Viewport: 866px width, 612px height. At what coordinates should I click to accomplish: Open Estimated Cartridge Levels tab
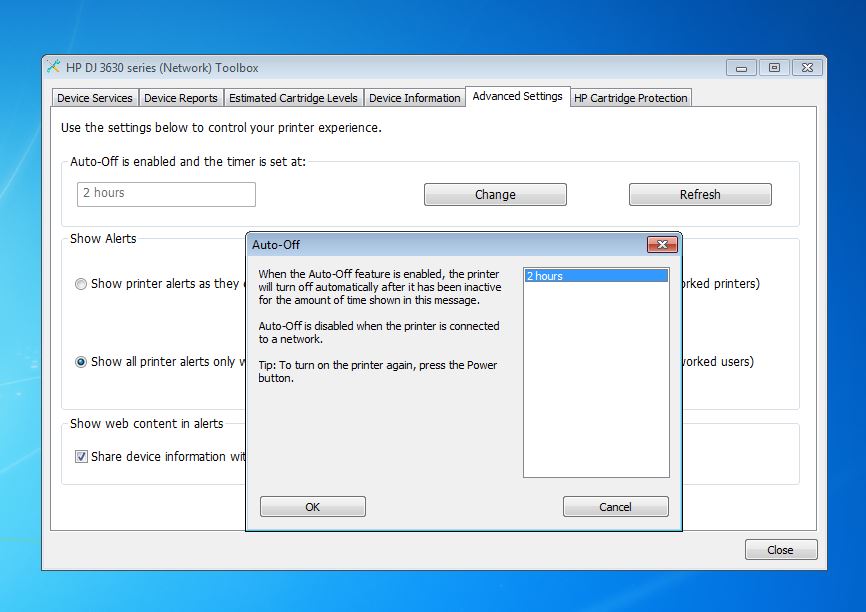293,98
